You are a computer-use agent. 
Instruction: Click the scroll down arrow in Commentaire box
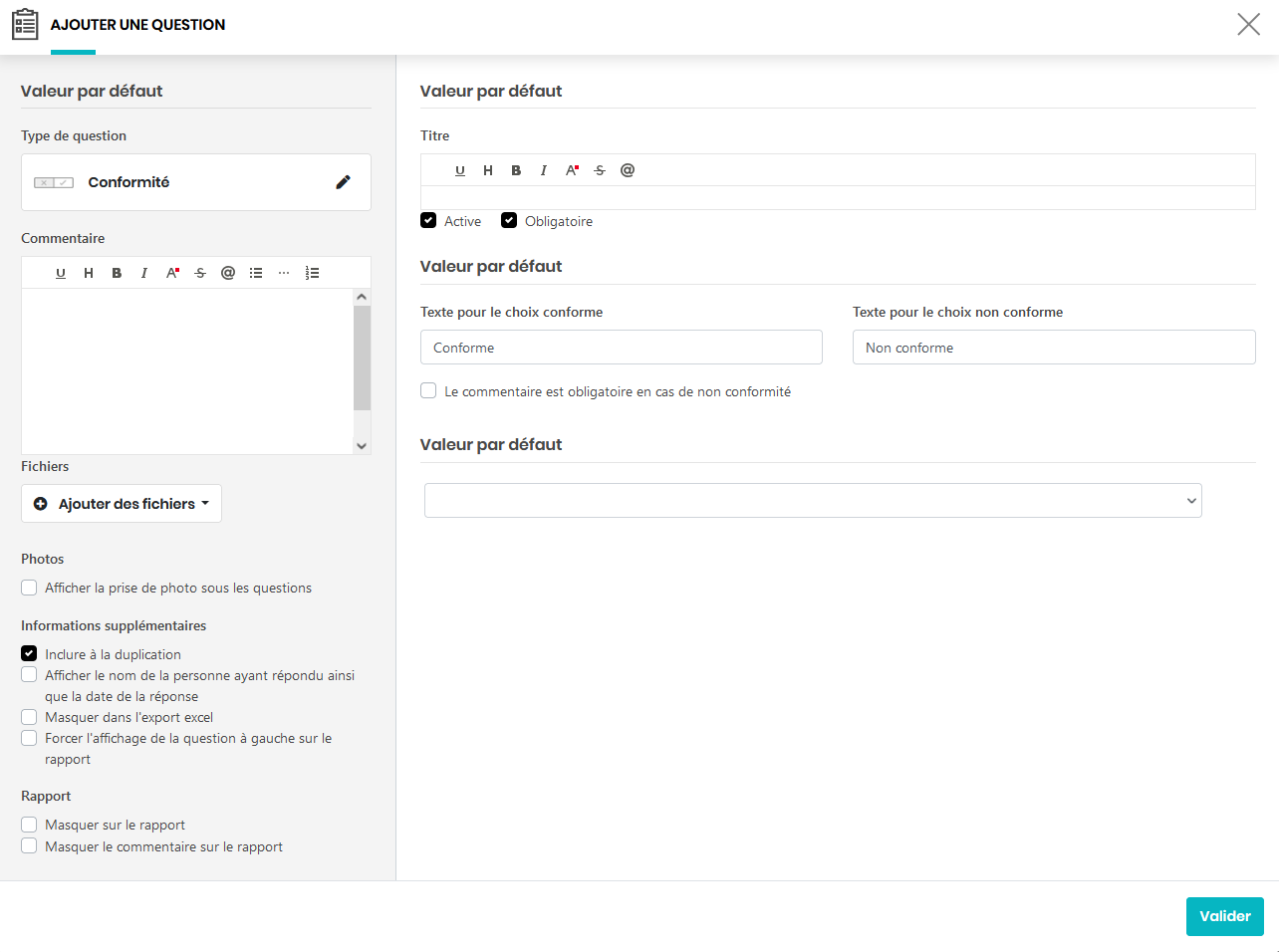point(362,446)
